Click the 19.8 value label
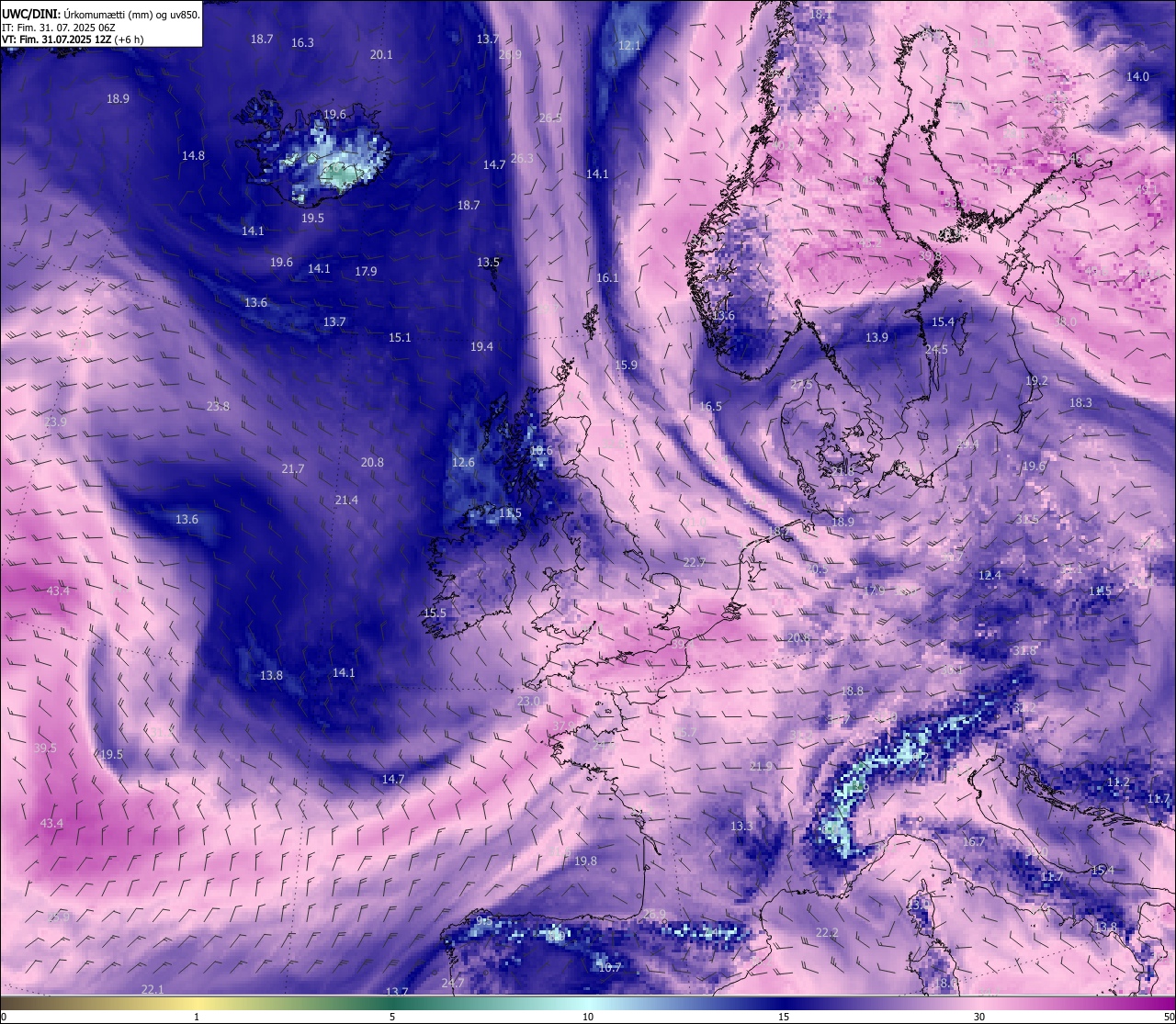The width and height of the screenshot is (1176, 1024). (585, 861)
